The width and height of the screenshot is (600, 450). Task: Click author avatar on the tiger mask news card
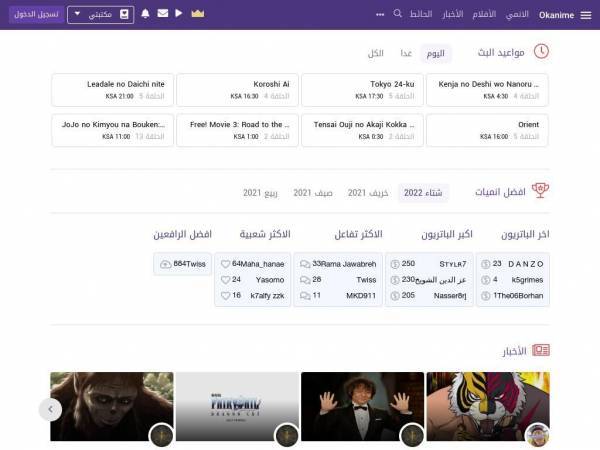pyautogui.click(x=538, y=435)
